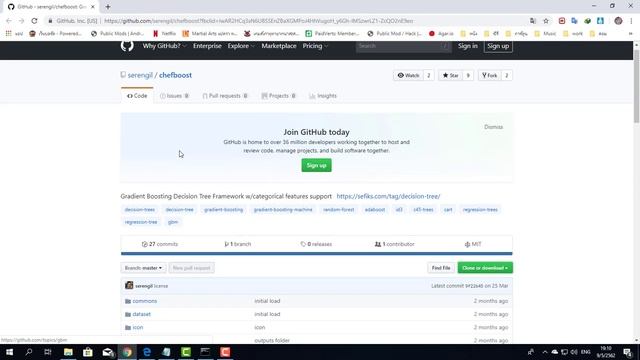Open the Windows Start menu
640x360 pixels.
click(x=9, y=352)
